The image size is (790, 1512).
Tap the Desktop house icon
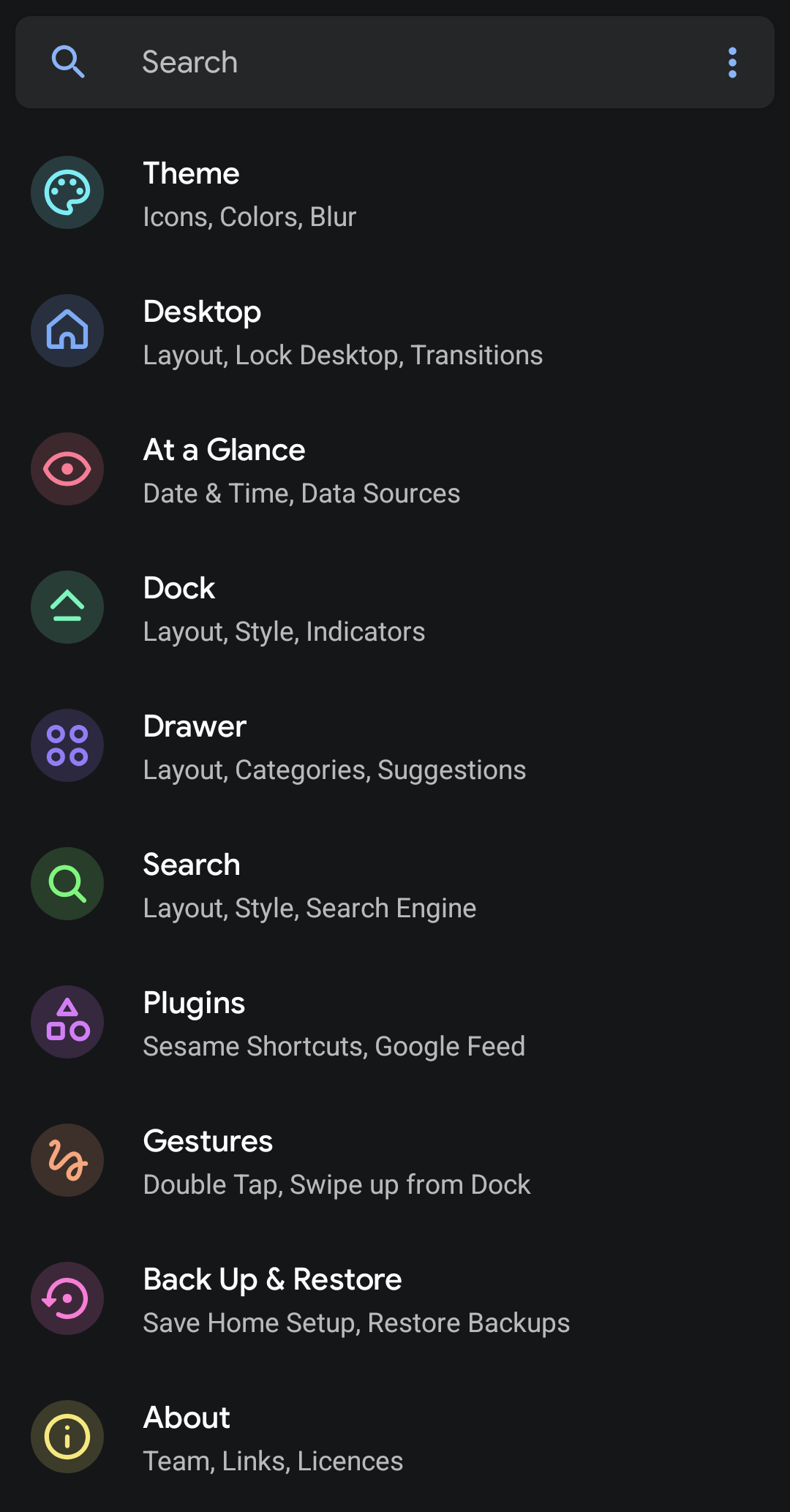tap(67, 331)
